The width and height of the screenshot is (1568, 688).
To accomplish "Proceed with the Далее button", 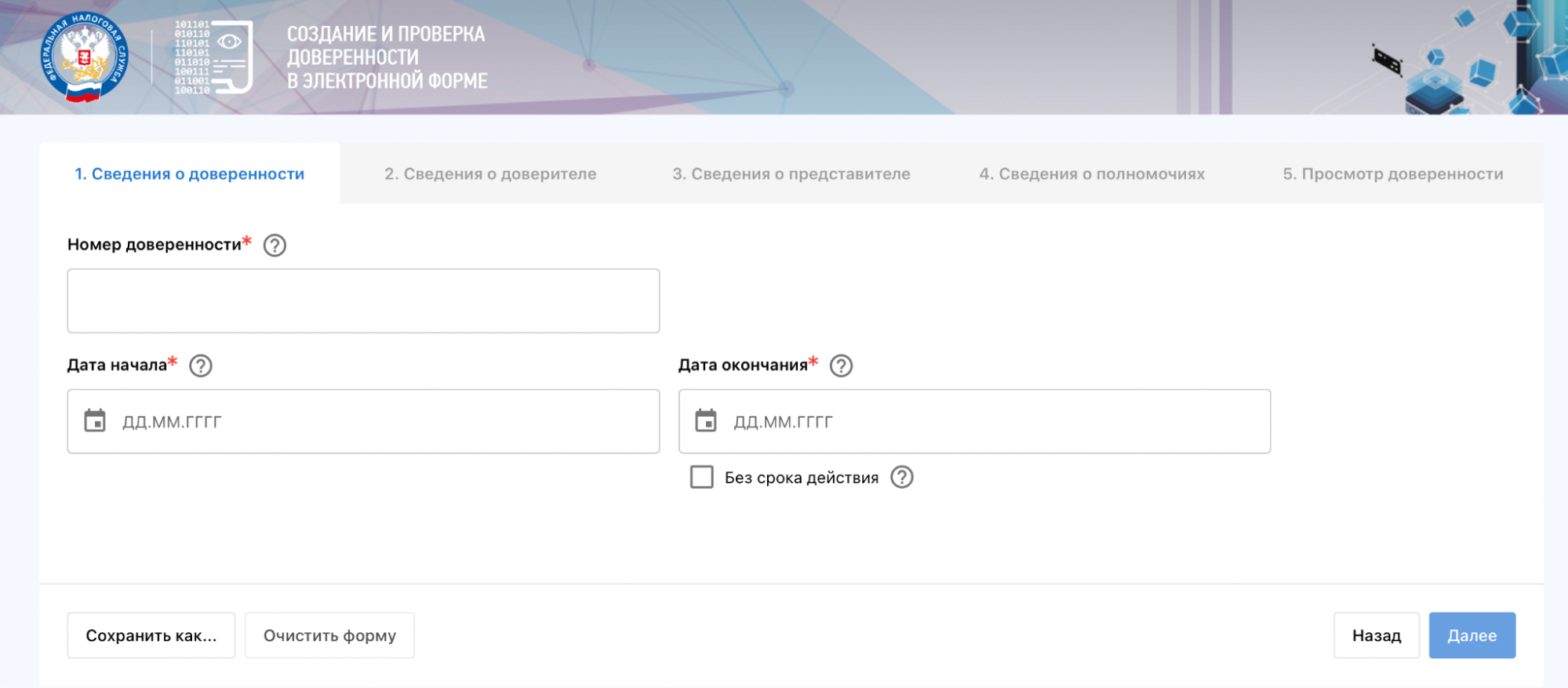I will pos(1472,635).
